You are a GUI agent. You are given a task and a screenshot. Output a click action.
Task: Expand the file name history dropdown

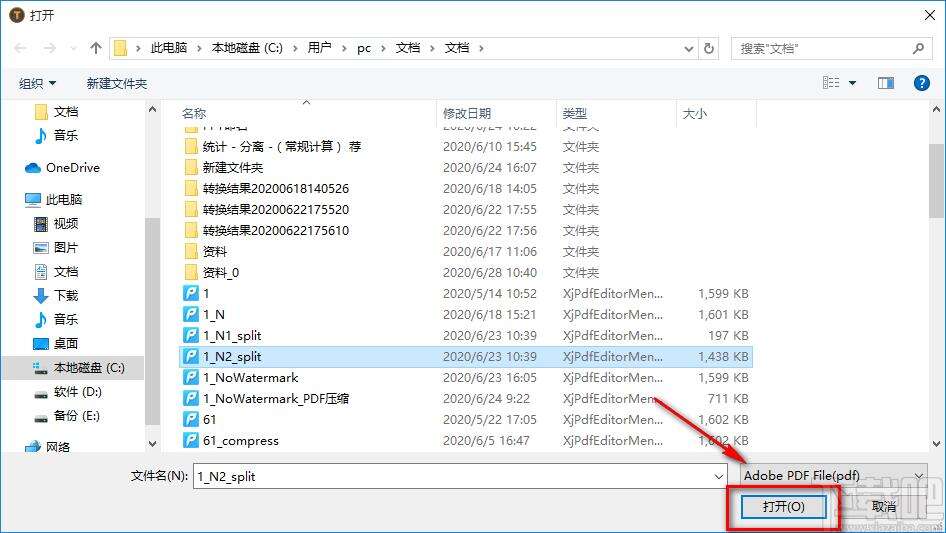coord(719,476)
